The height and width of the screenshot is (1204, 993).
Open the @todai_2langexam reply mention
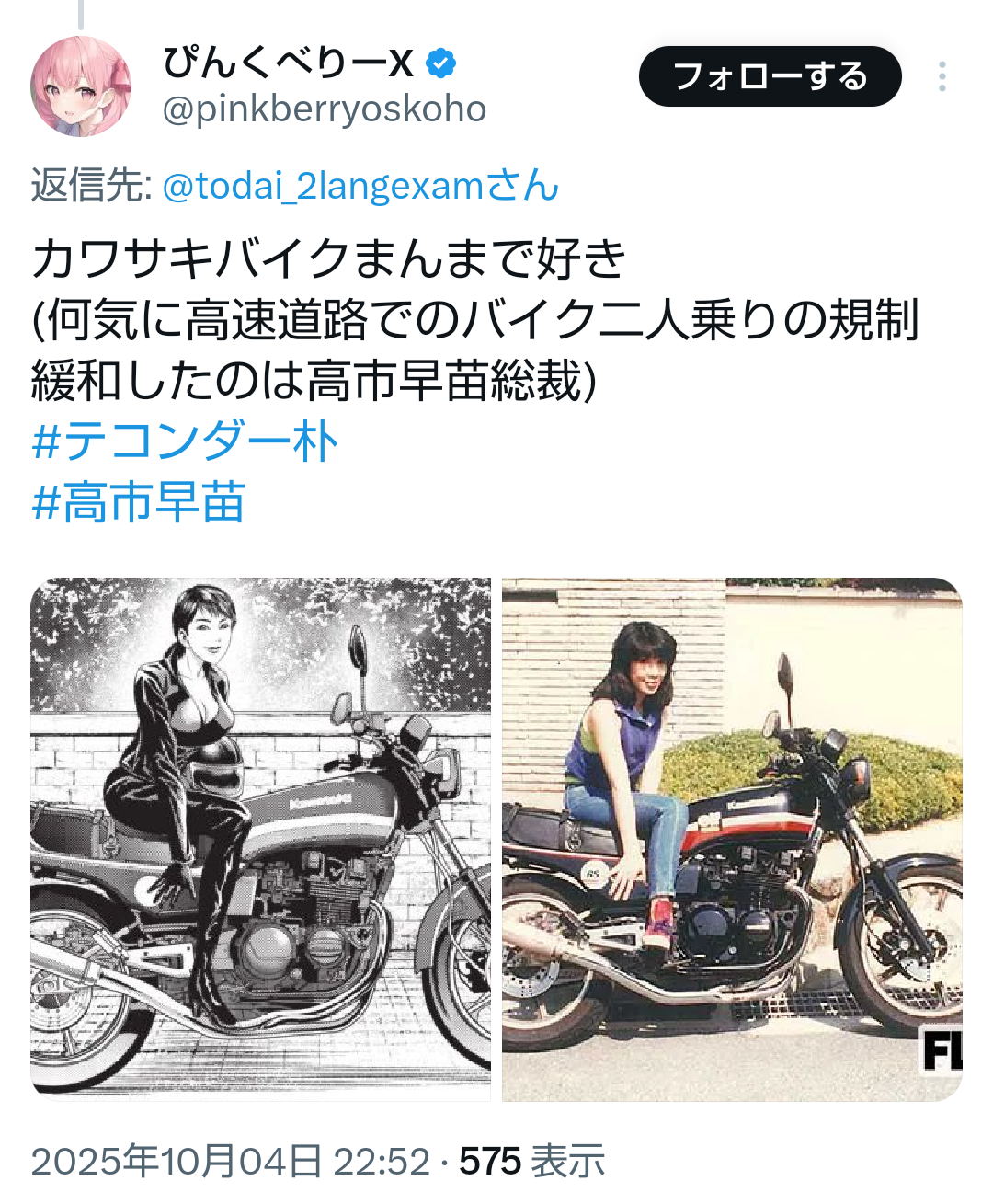(360, 186)
